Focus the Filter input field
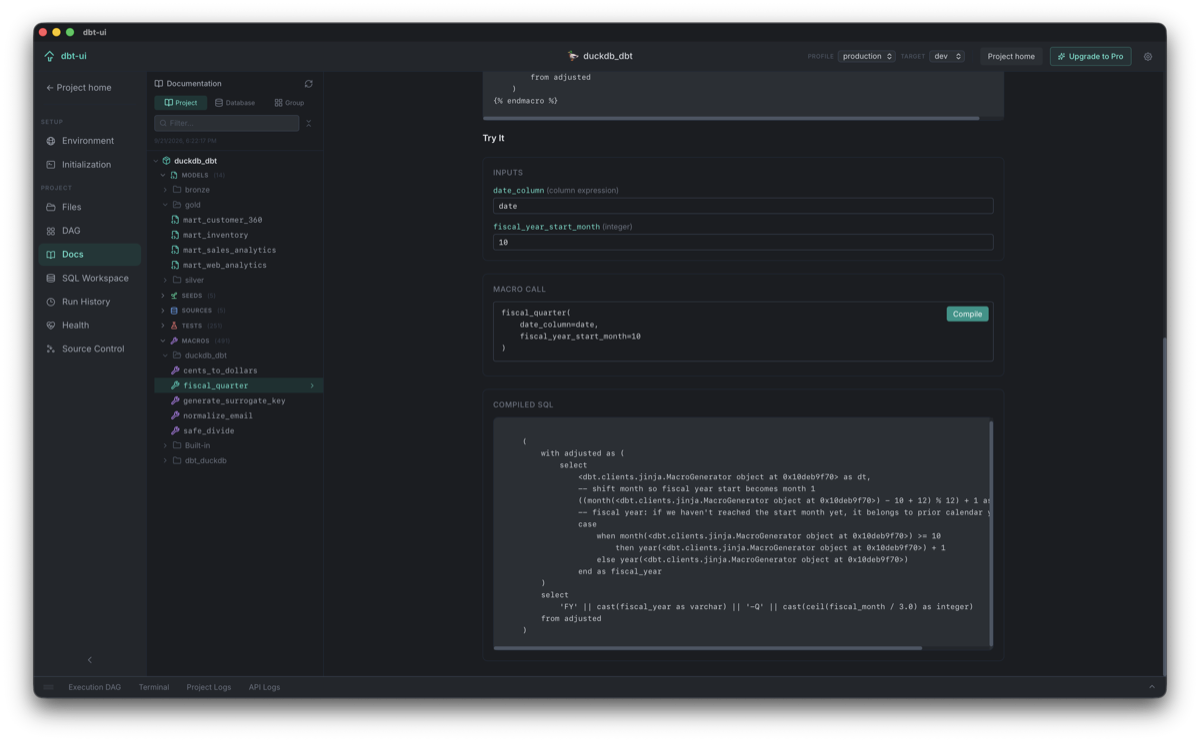The width and height of the screenshot is (1200, 742). [227, 123]
